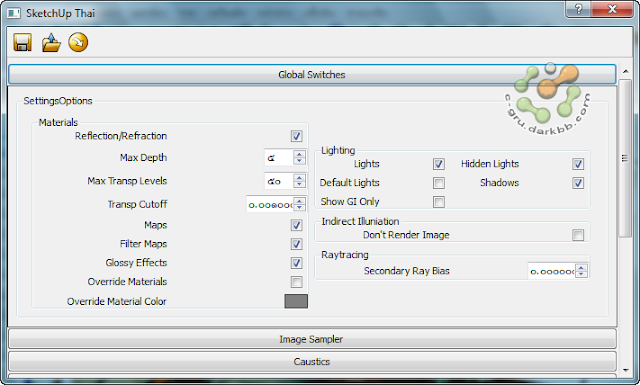This screenshot has width=640, height=385.
Task: Enable the Show GI Only checkbox
Action: coord(439,202)
